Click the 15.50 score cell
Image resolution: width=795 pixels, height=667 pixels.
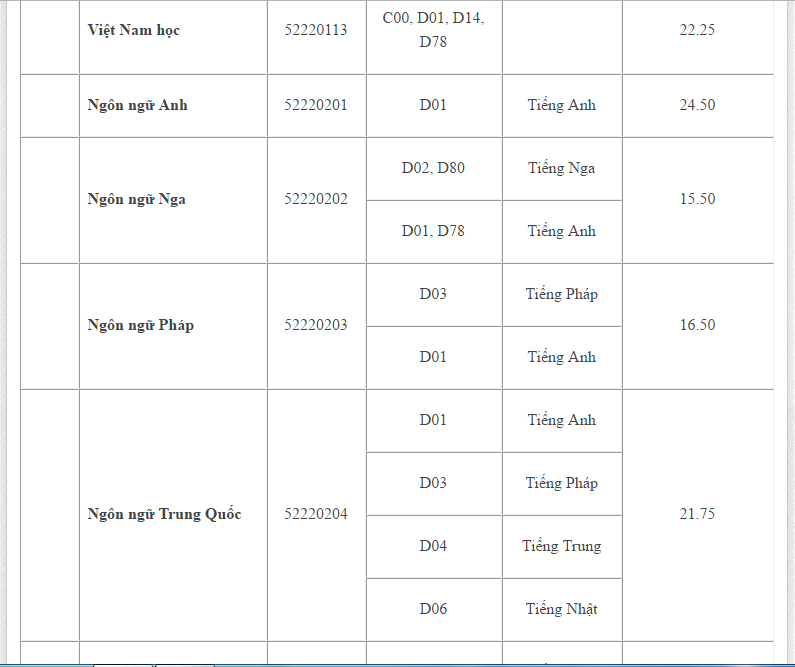pos(697,199)
